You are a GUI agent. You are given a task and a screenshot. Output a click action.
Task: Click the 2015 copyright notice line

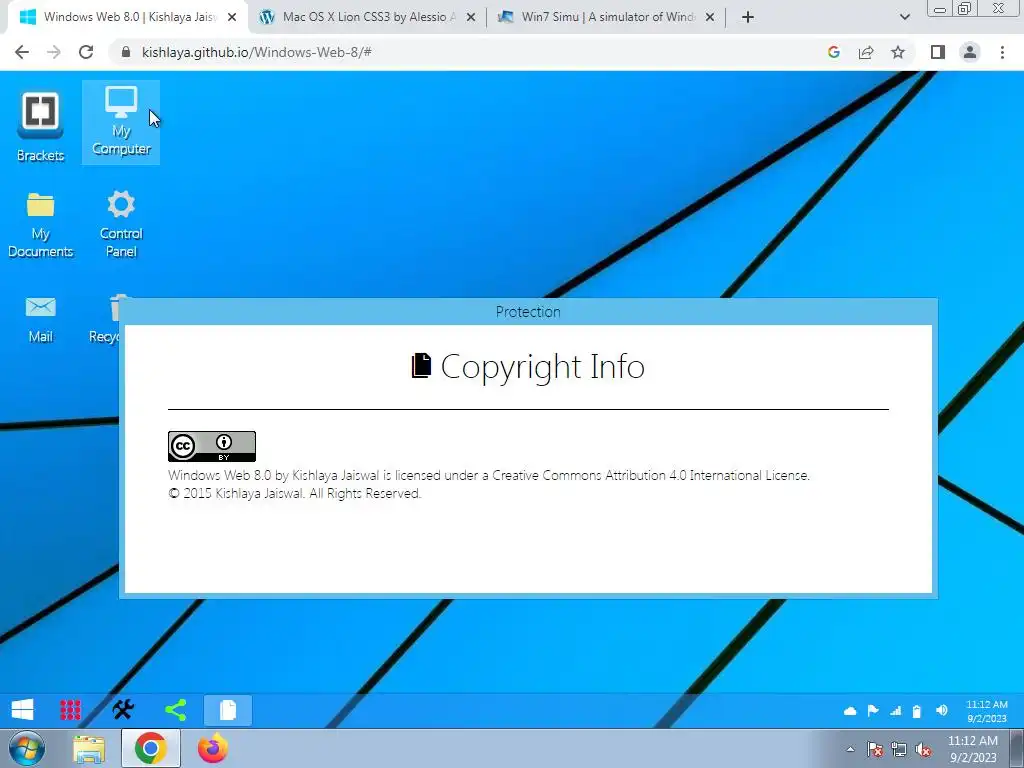(x=295, y=494)
